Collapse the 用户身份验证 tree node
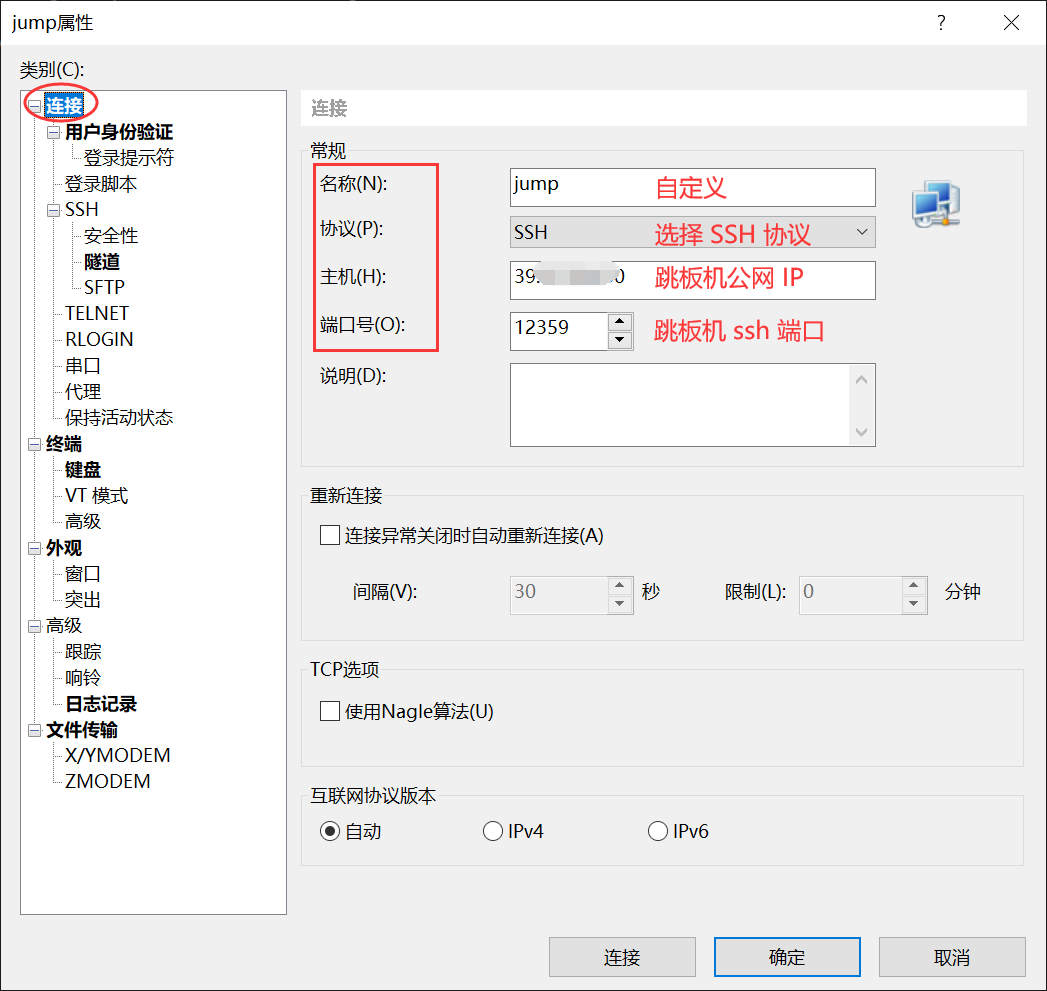Image resolution: width=1047 pixels, height=991 pixels. 53,132
